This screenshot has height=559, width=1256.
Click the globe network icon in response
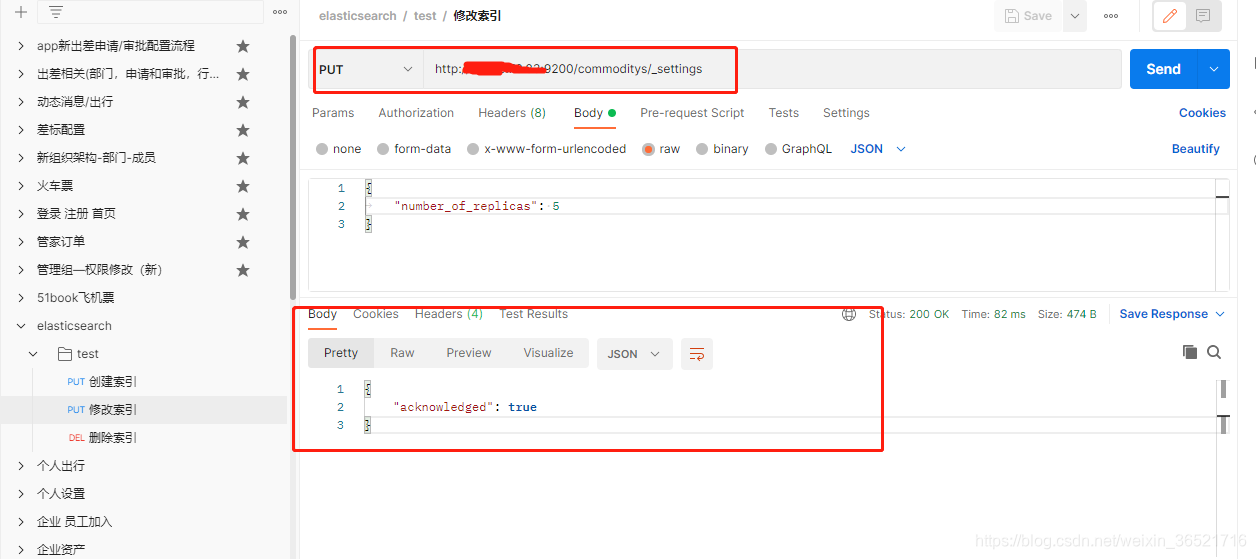pyautogui.click(x=849, y=314)
